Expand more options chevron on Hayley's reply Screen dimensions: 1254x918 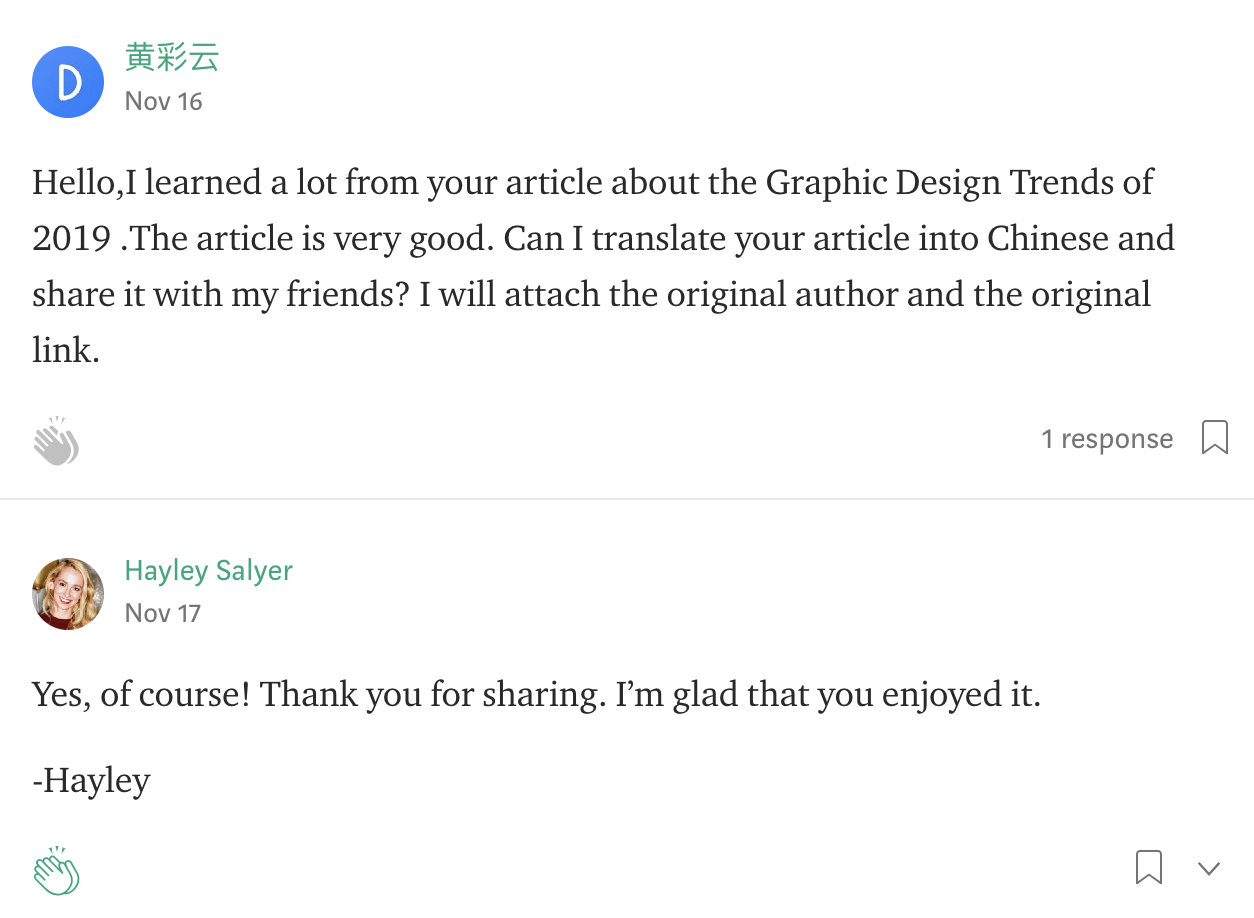tap(1209, 868)
